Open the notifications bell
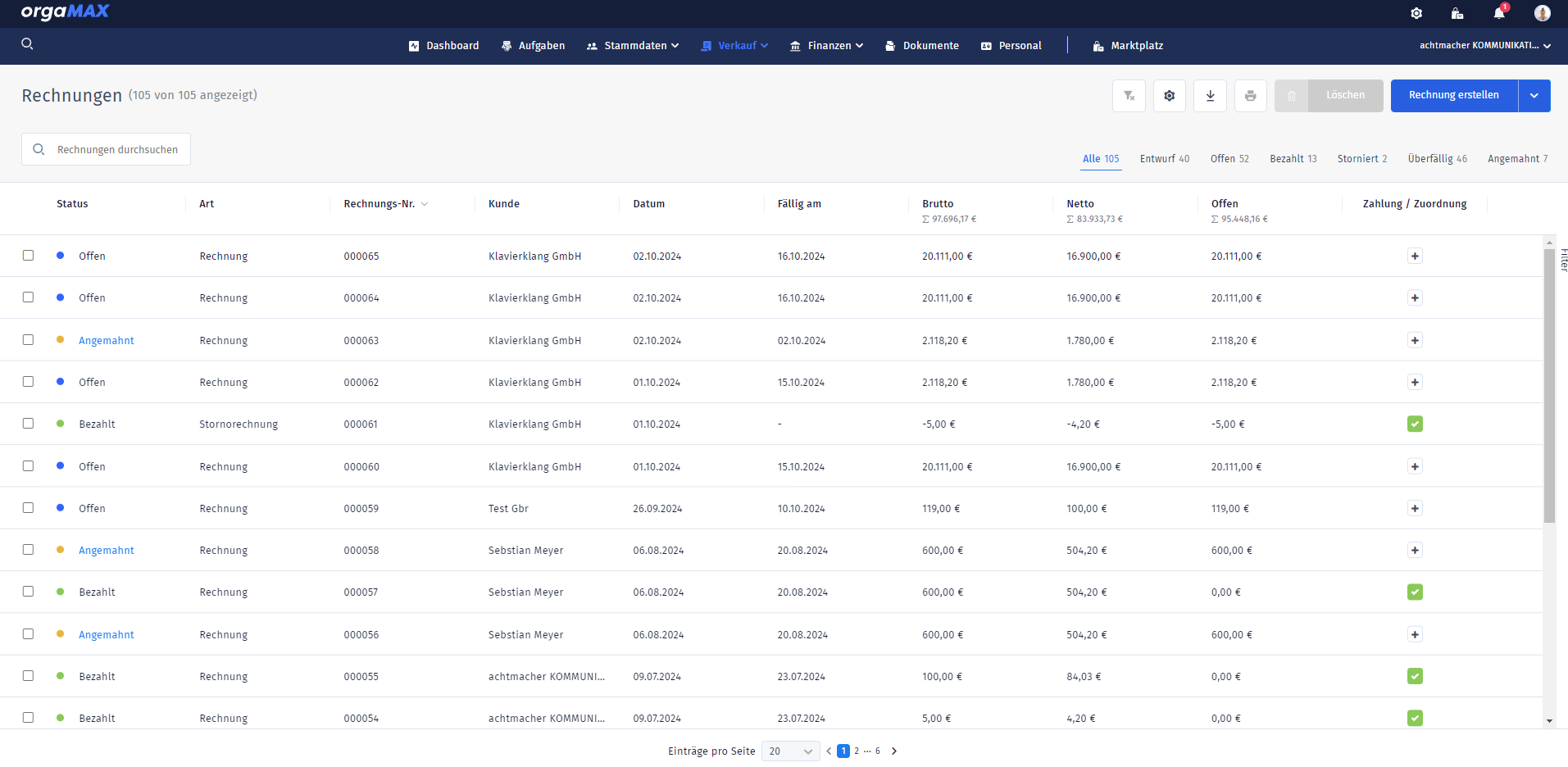The image size is (1568, 767). coord(1499,13)
